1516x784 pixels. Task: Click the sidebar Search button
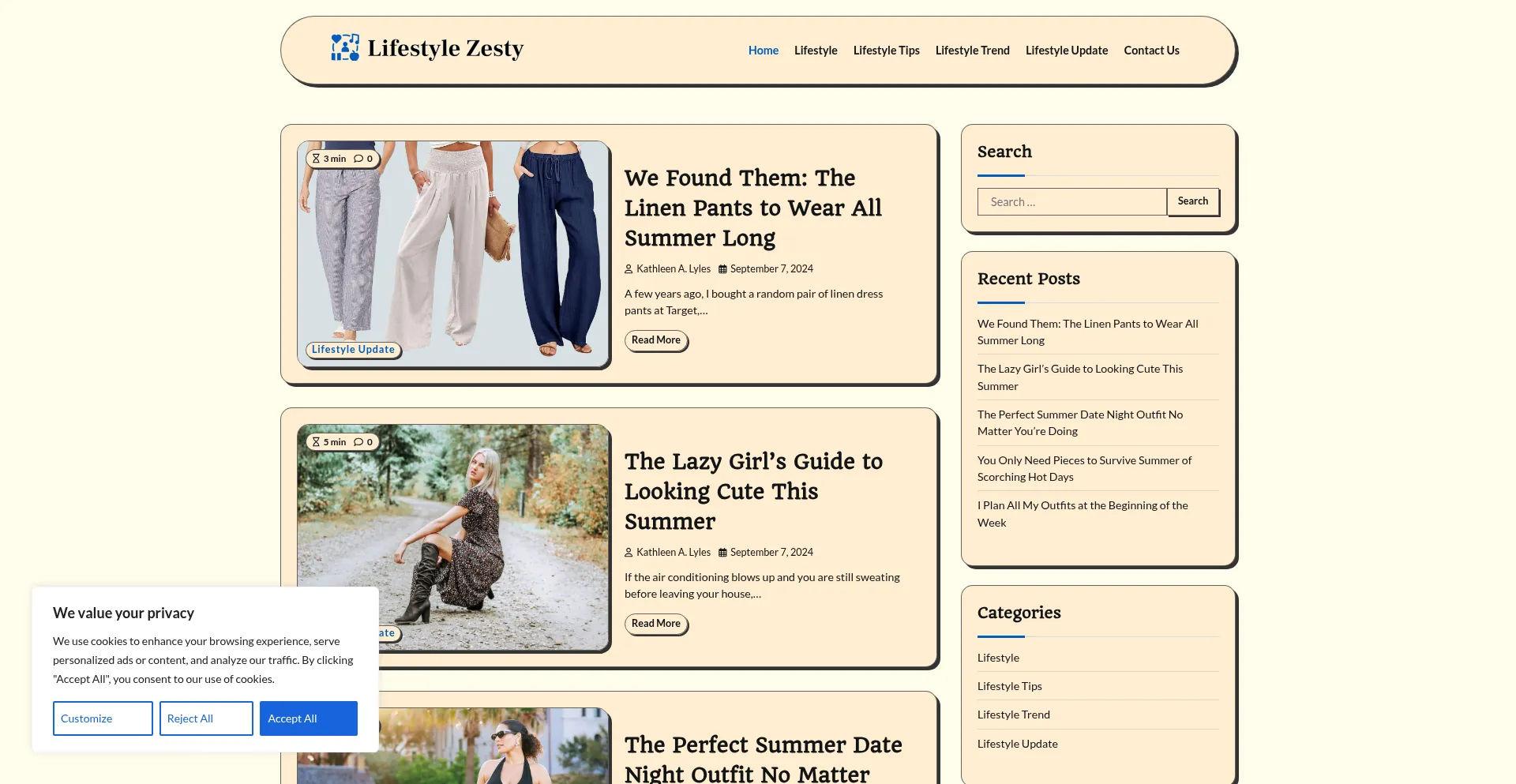point(1193,201)
